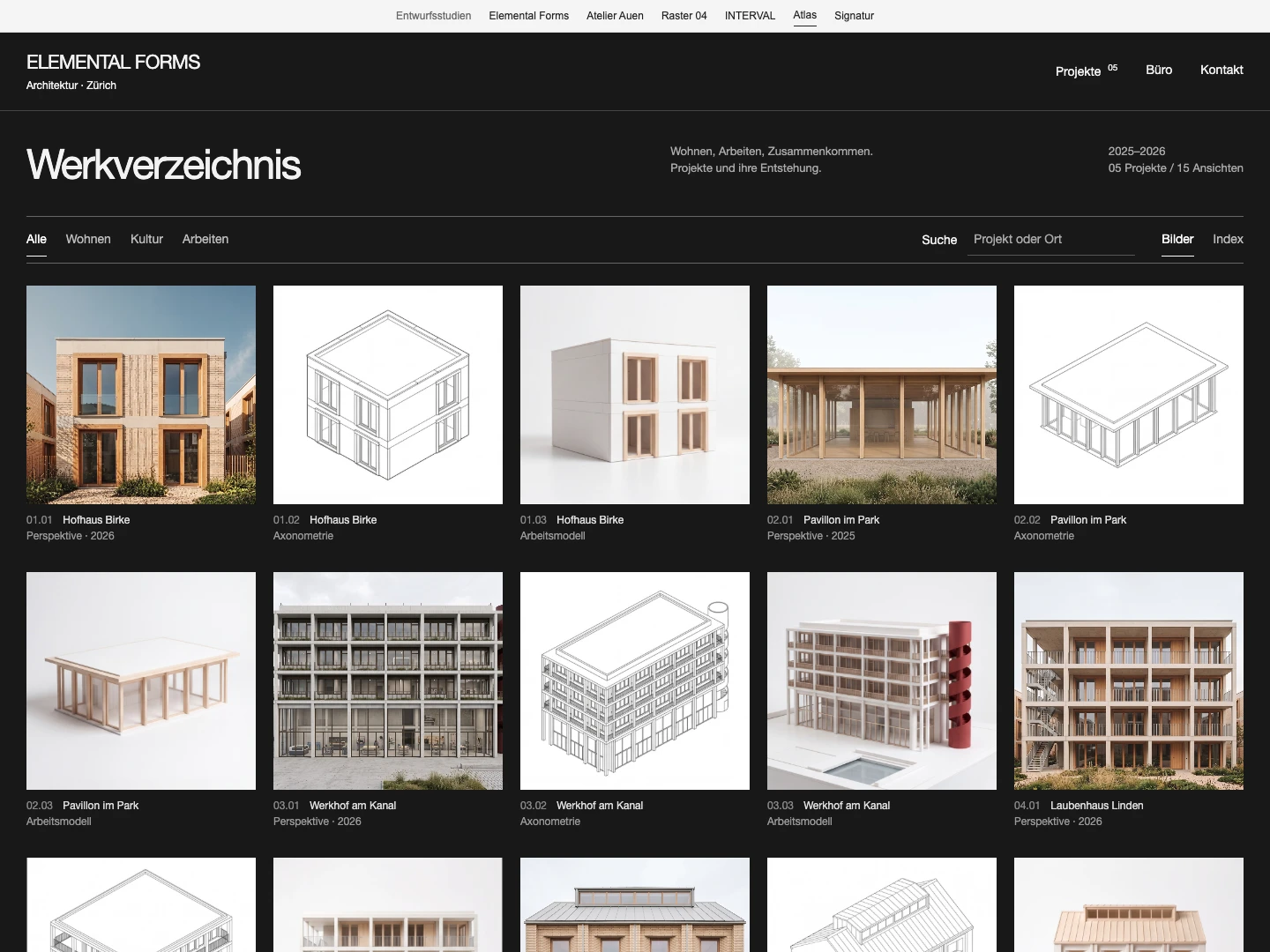Click the '05 Projekte / 15 Ansichten' count
Viewport: 1270px width, 952px height.
(x=1176, y=168)
